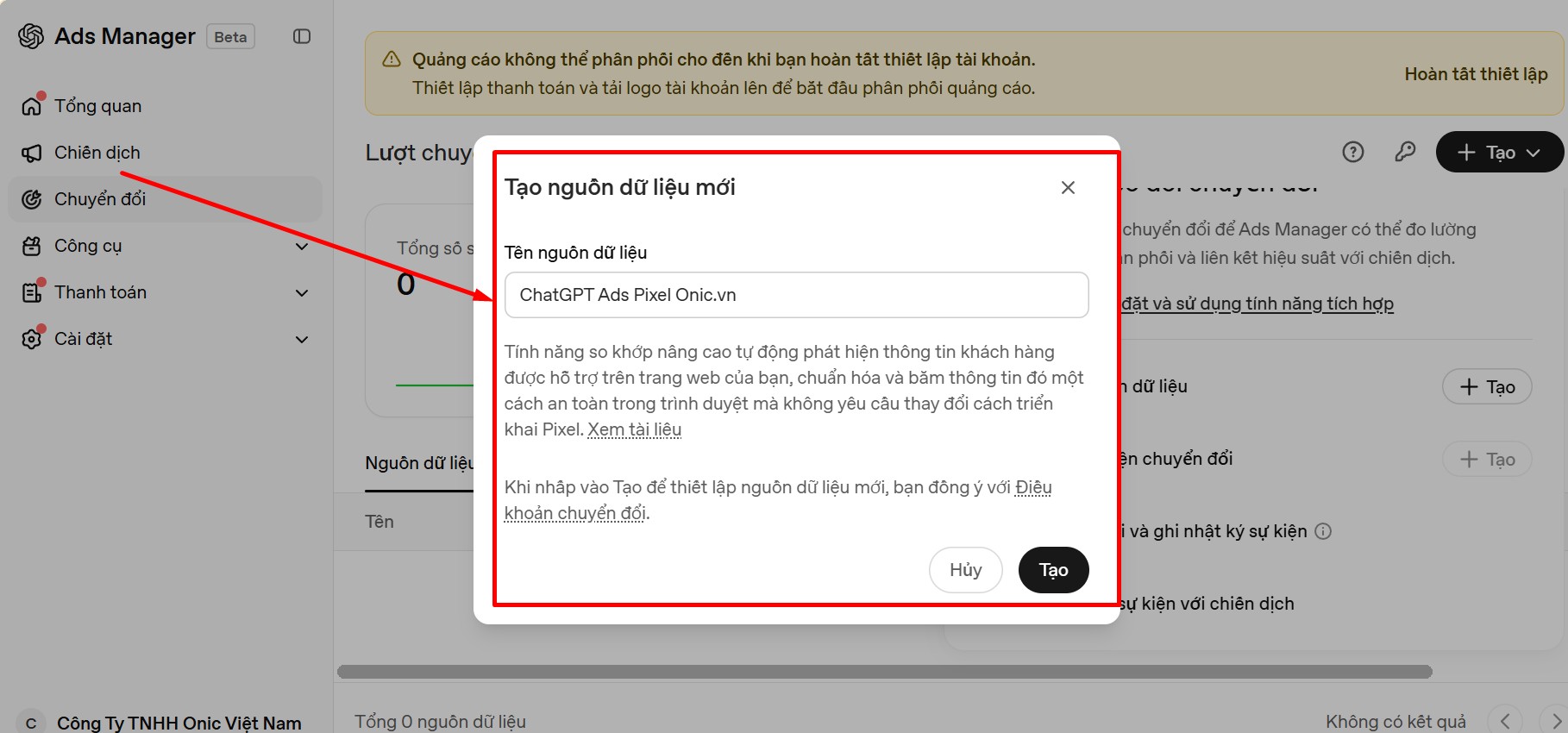Viewport: 1568px width, 733px height.
Task: Open the Xem tài liệu link
Action: point(634,429)
